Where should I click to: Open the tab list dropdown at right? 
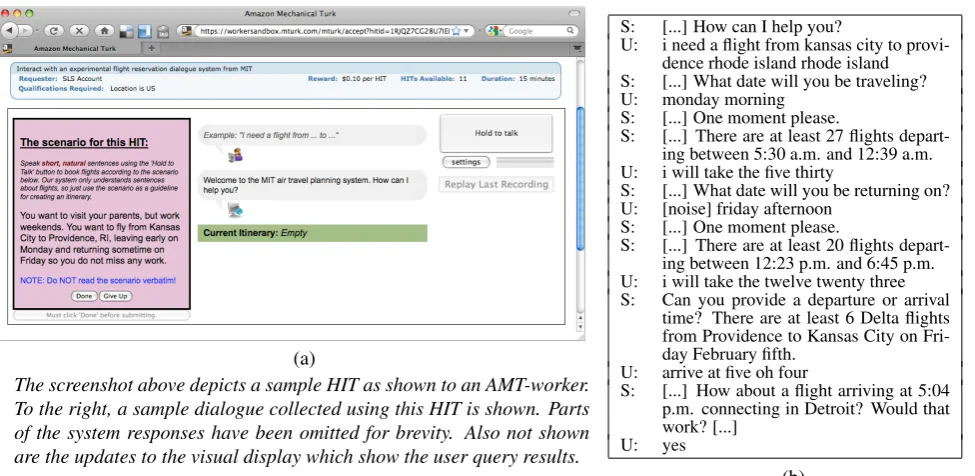pyautogui.click(x=578, y=48)
